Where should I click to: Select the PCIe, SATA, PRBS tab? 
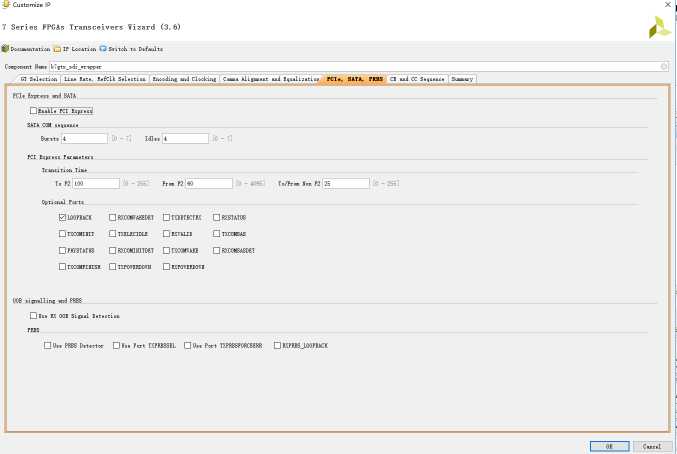coord(354,79)
